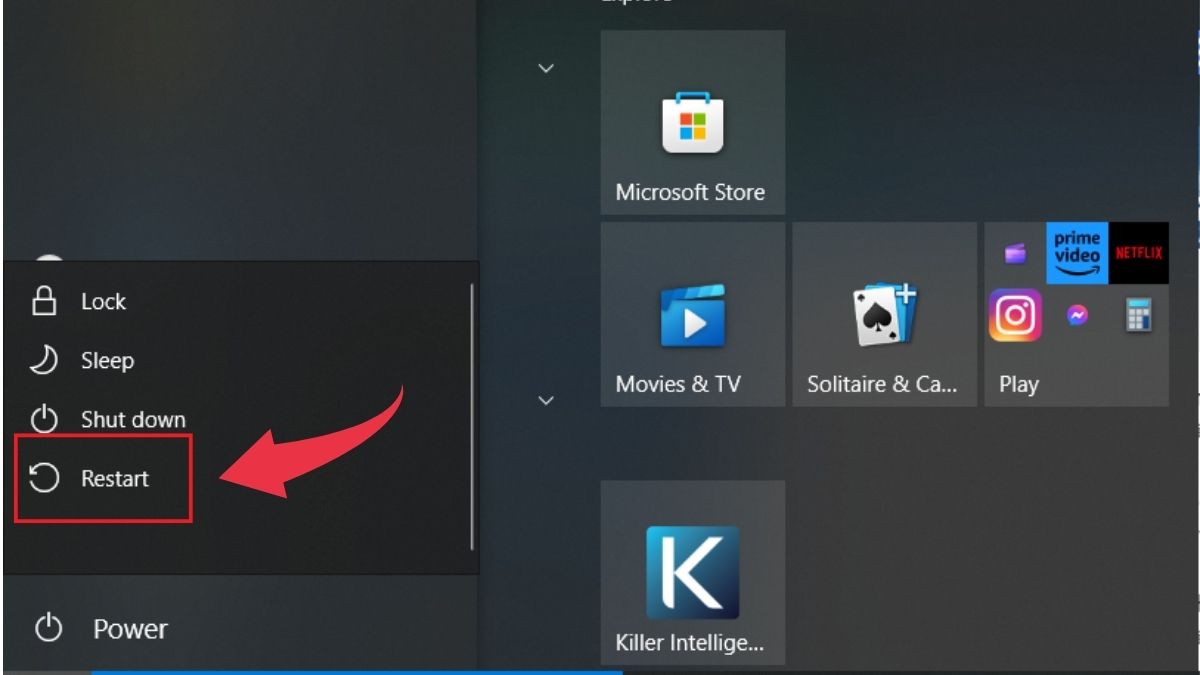Choose Lock from the power menu
The image size is (1200, 675).
(241, 301)
